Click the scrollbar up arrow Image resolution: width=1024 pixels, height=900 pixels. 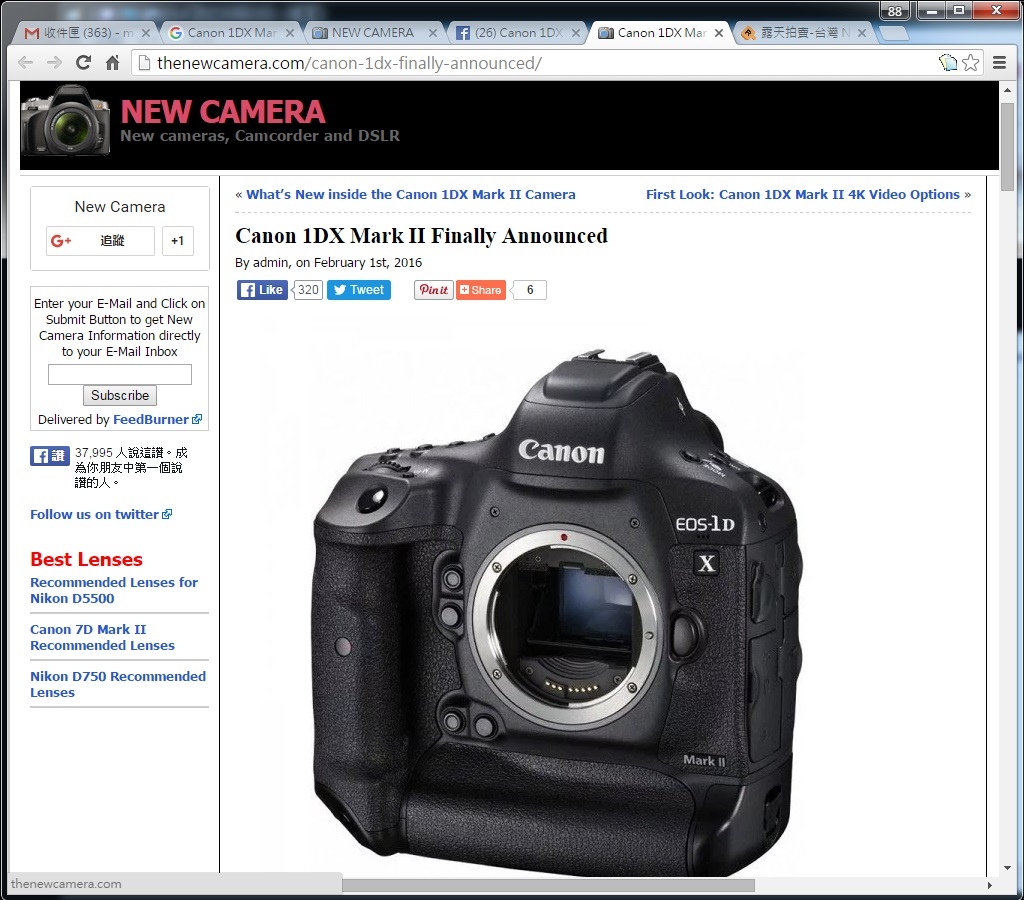(x=1007, y=91)
